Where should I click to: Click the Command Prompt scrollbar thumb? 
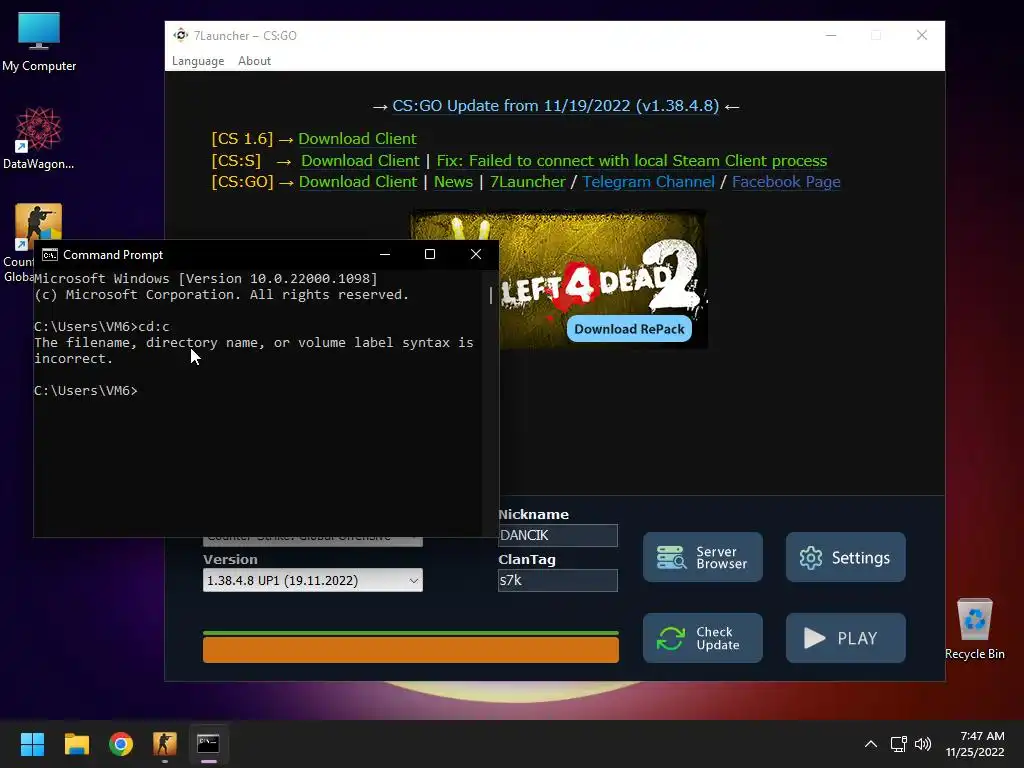[490, 295]
